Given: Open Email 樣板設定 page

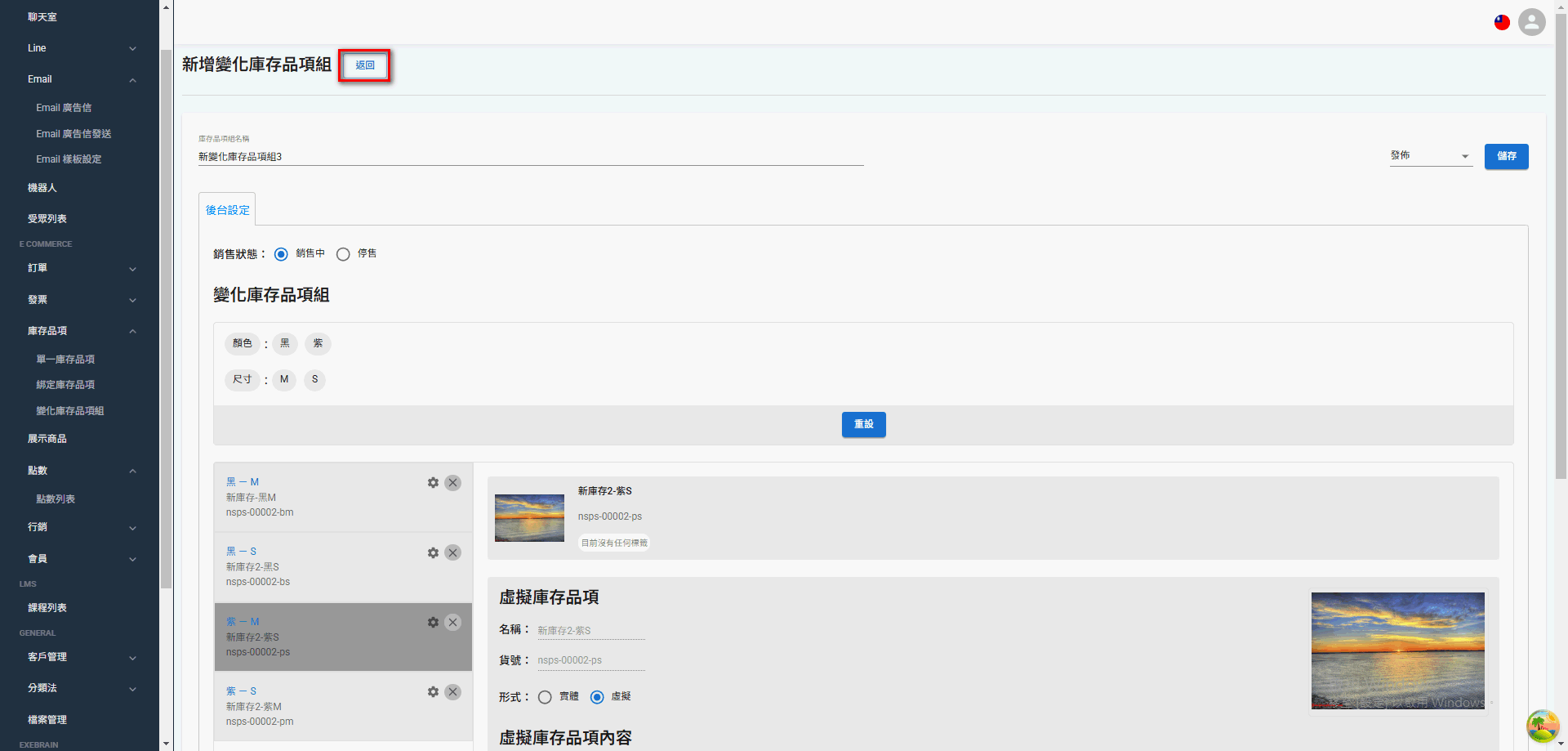Looking at the screenshot, I should (69, 159).
